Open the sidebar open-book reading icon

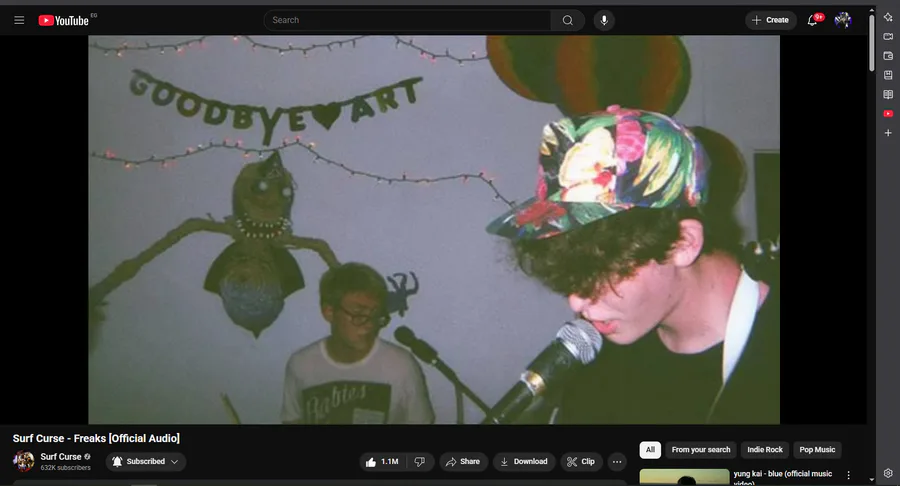tap(888, 95)
